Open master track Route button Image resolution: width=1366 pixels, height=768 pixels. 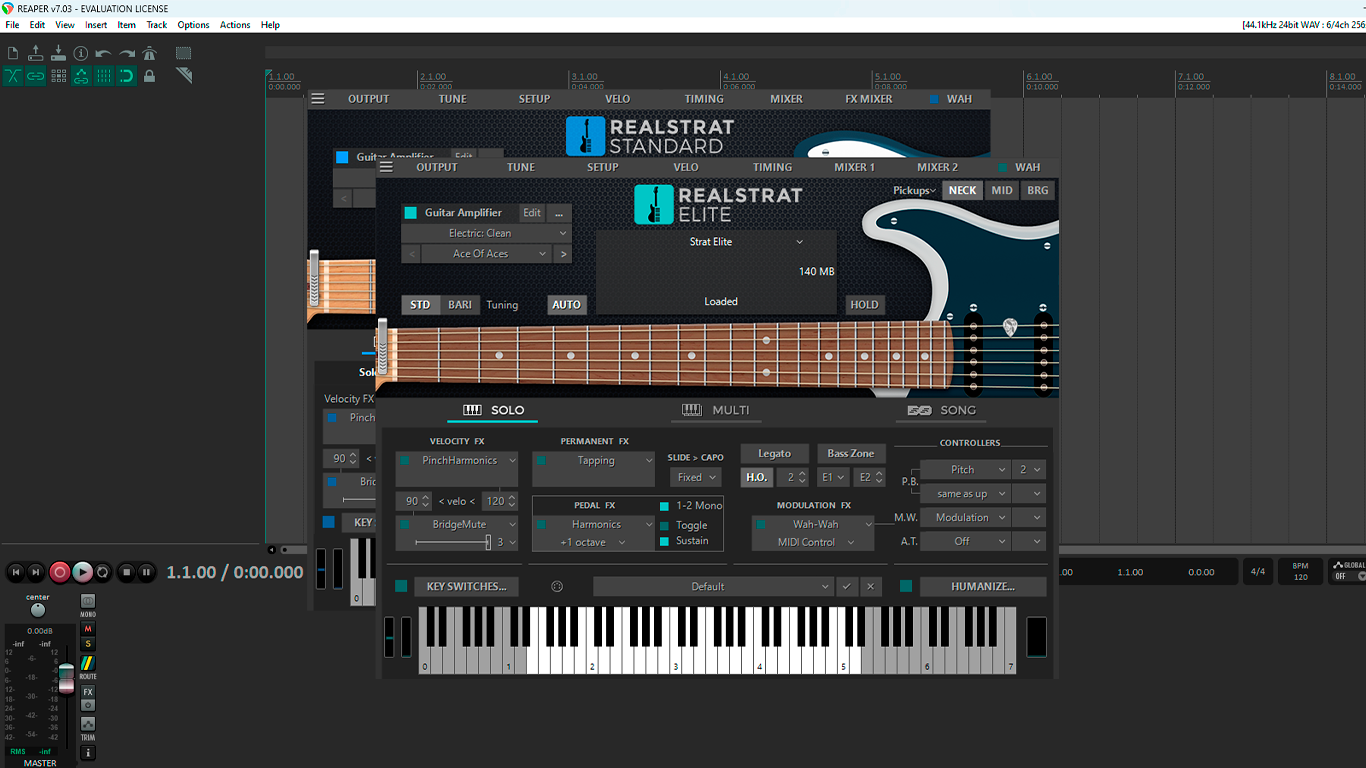tap(88, 664)
